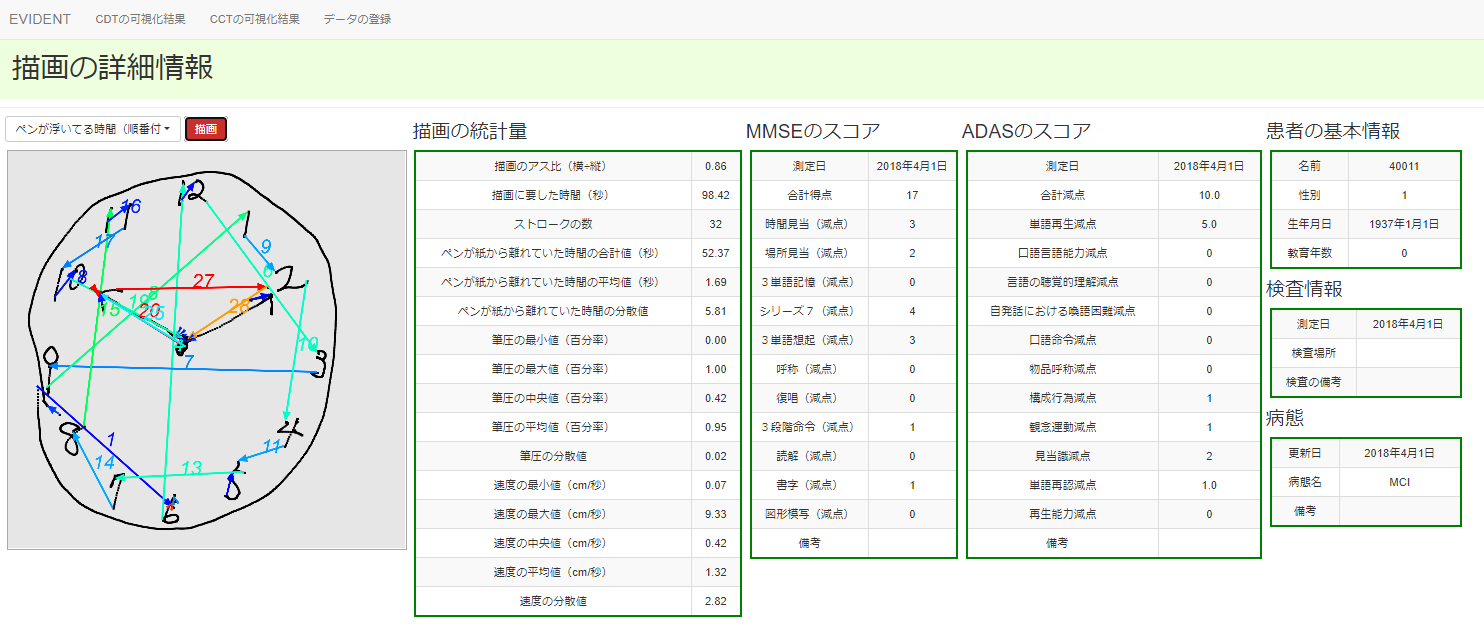Go to the CCTの可視化結果 tab
This screenshot has height=642, width=1484.
coord(254,19)
